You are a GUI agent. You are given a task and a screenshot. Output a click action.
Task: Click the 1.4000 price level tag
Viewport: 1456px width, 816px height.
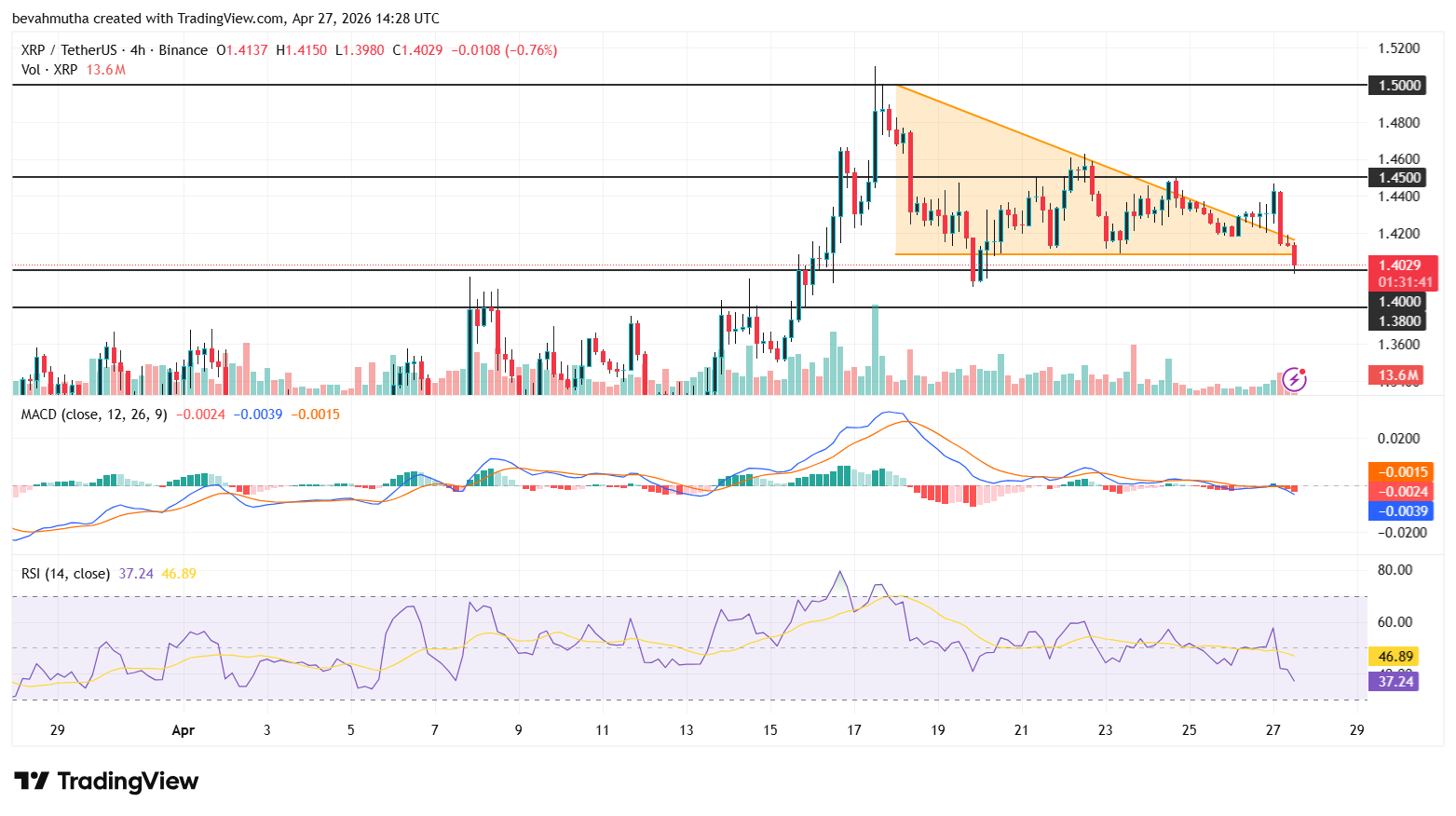tap(1397, 301)
